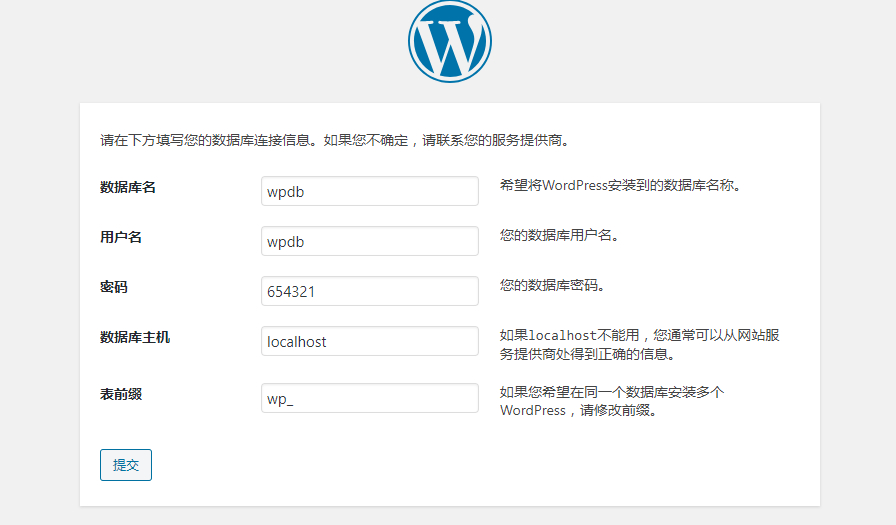The image size is (896, 525).
Task: Click the 请修改前缀 help text
Action: point(611,401)
